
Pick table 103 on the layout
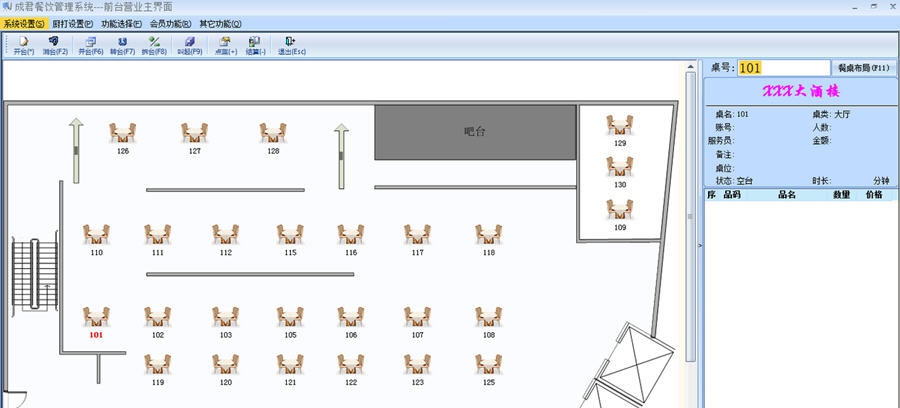click(x=226, y=317)
